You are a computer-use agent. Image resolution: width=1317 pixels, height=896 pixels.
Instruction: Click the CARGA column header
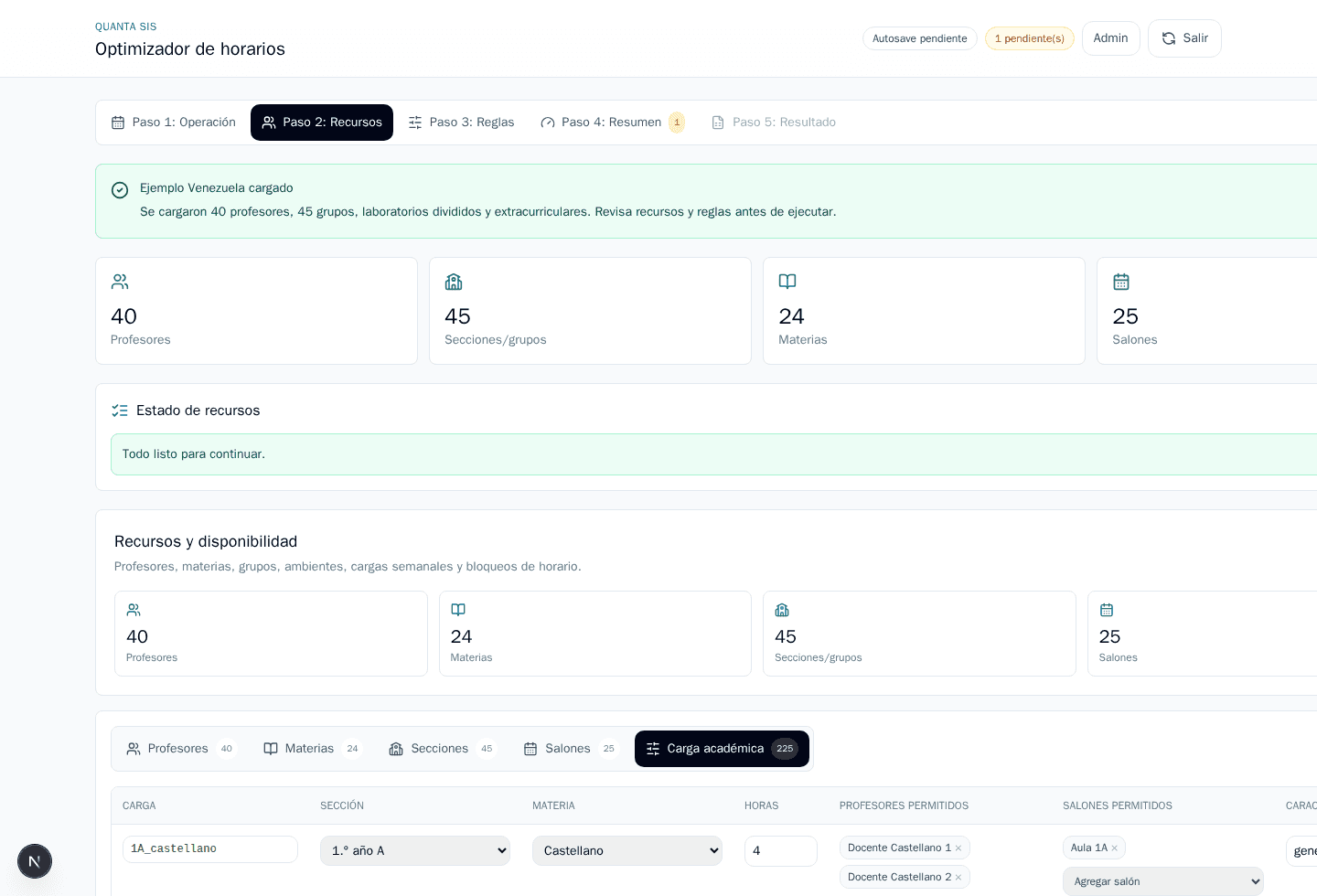point(139,806)
